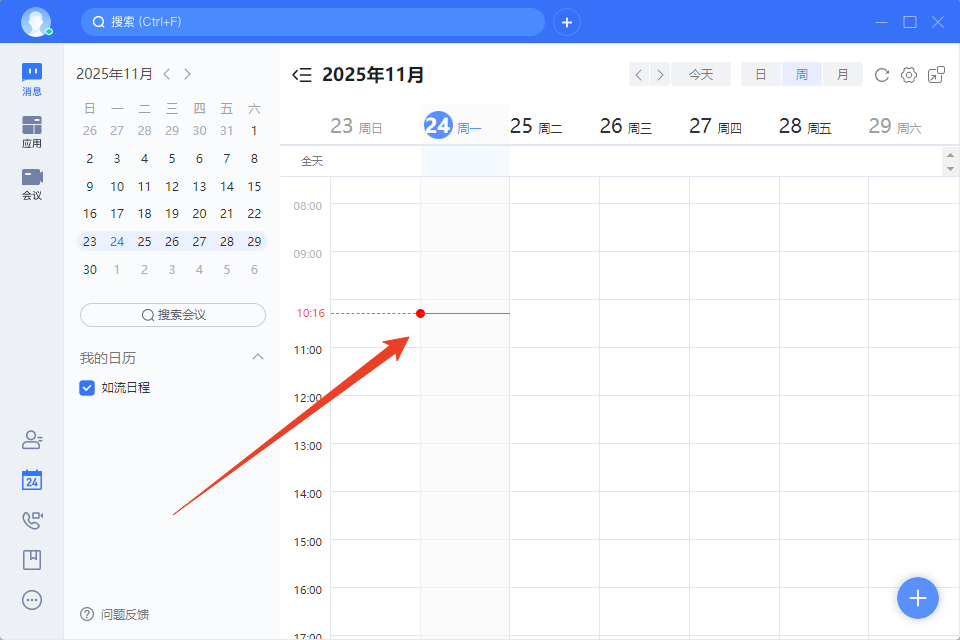The width and height of the screenshot is (960, 640).
Task: Click the more options circle icon
Action: 31,600
